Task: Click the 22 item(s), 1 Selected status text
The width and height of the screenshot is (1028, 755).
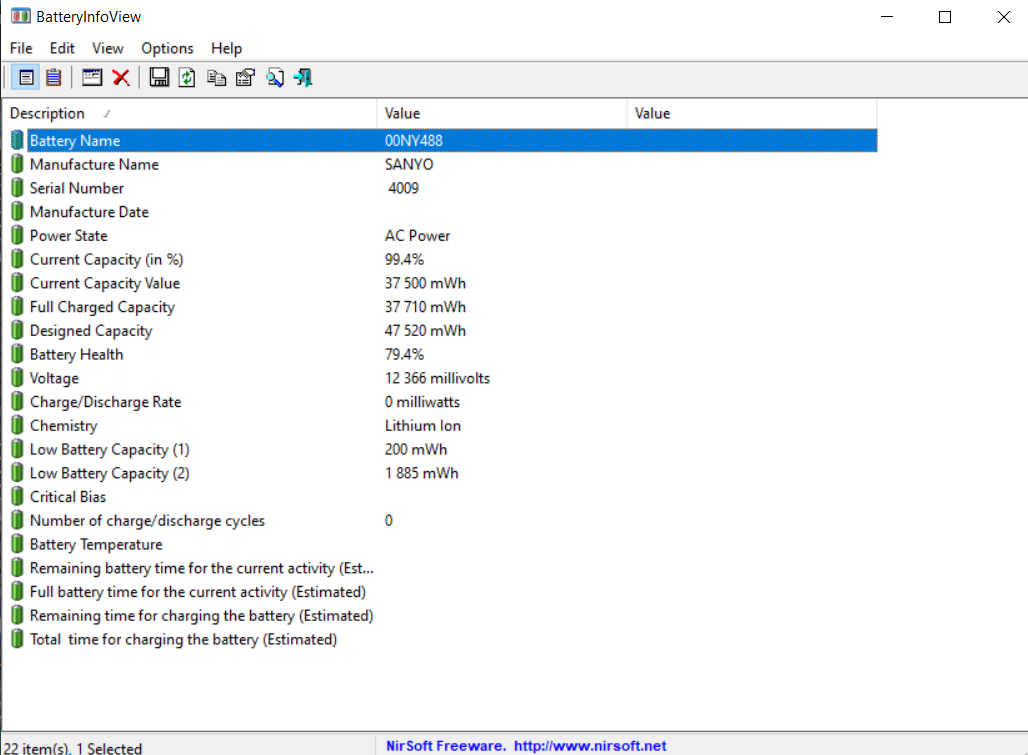Action: click(72, 748)
